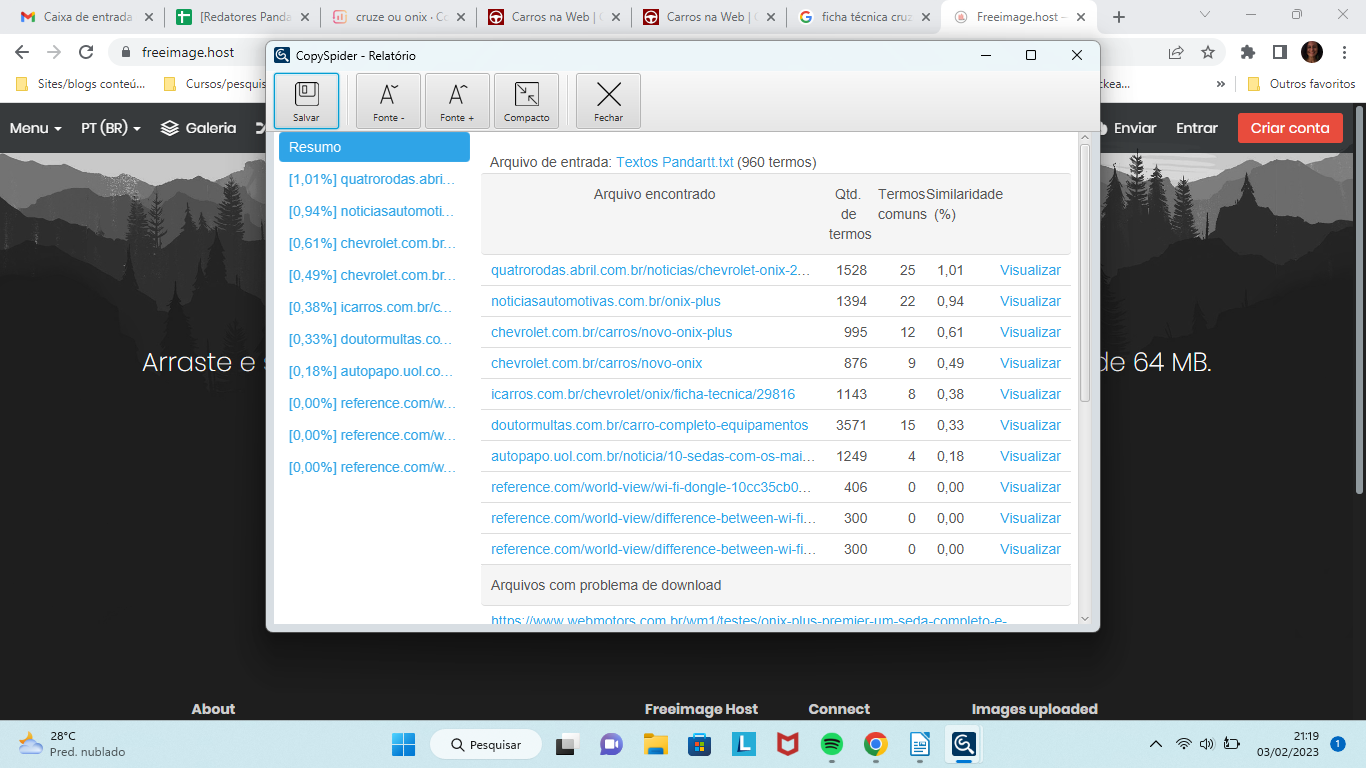Open the [0,61%] chevrolet.com.br sidebar entry
Viewport: 1366px width, 768px height.
coord(372,243)
